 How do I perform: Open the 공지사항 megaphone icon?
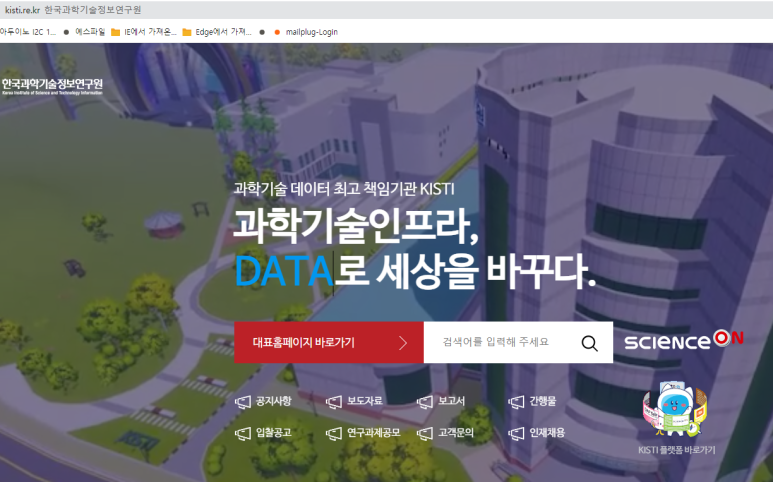point(243,402)
